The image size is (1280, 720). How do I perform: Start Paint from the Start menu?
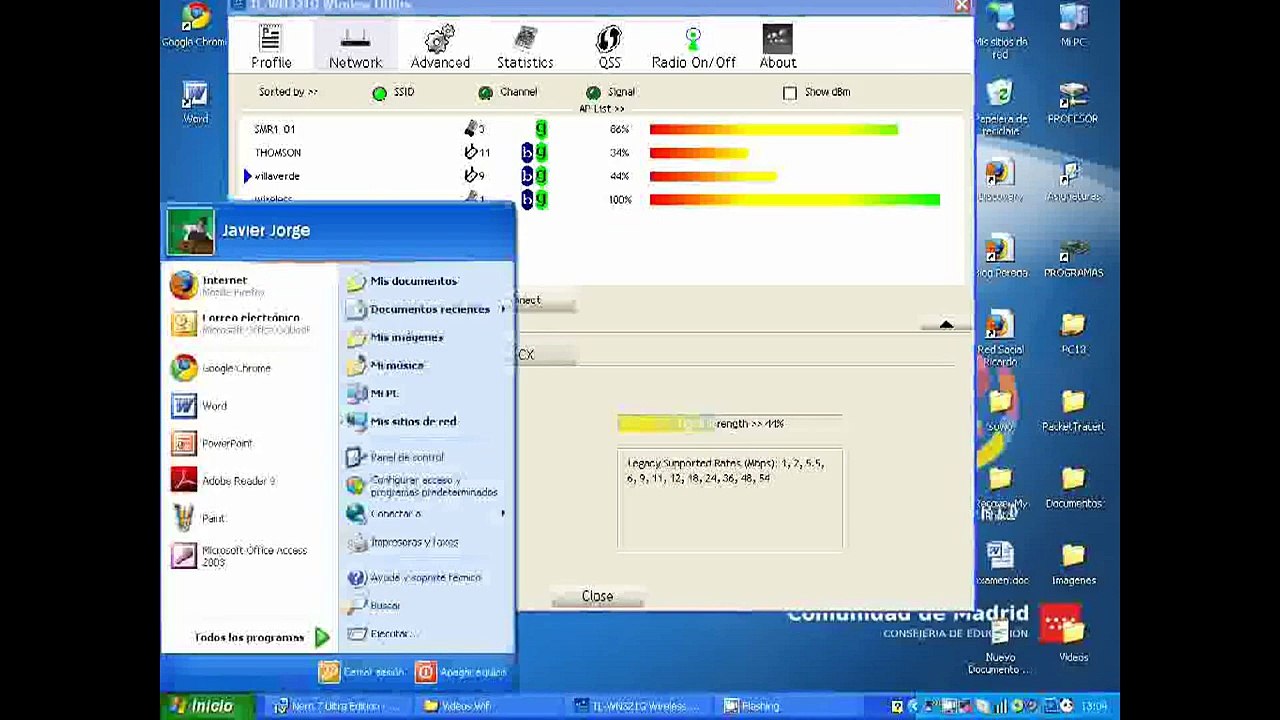click(250, 518)
